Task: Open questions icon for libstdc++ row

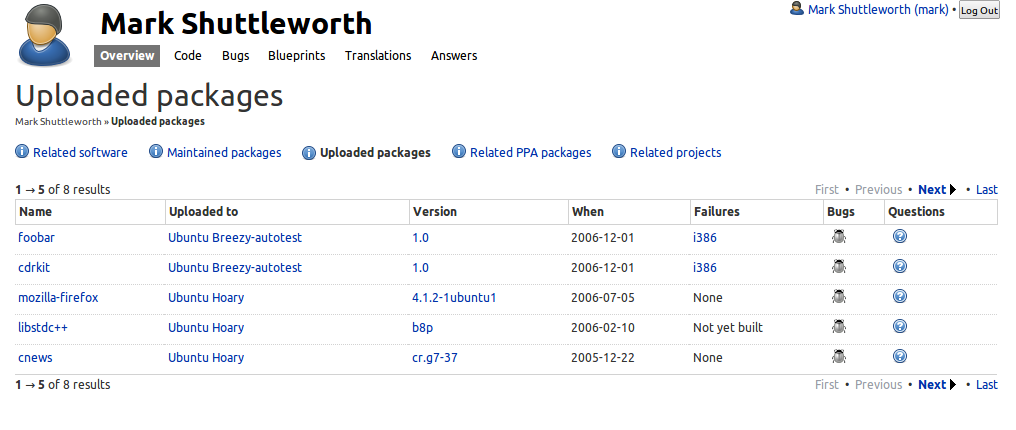Action: pos(900,327)
